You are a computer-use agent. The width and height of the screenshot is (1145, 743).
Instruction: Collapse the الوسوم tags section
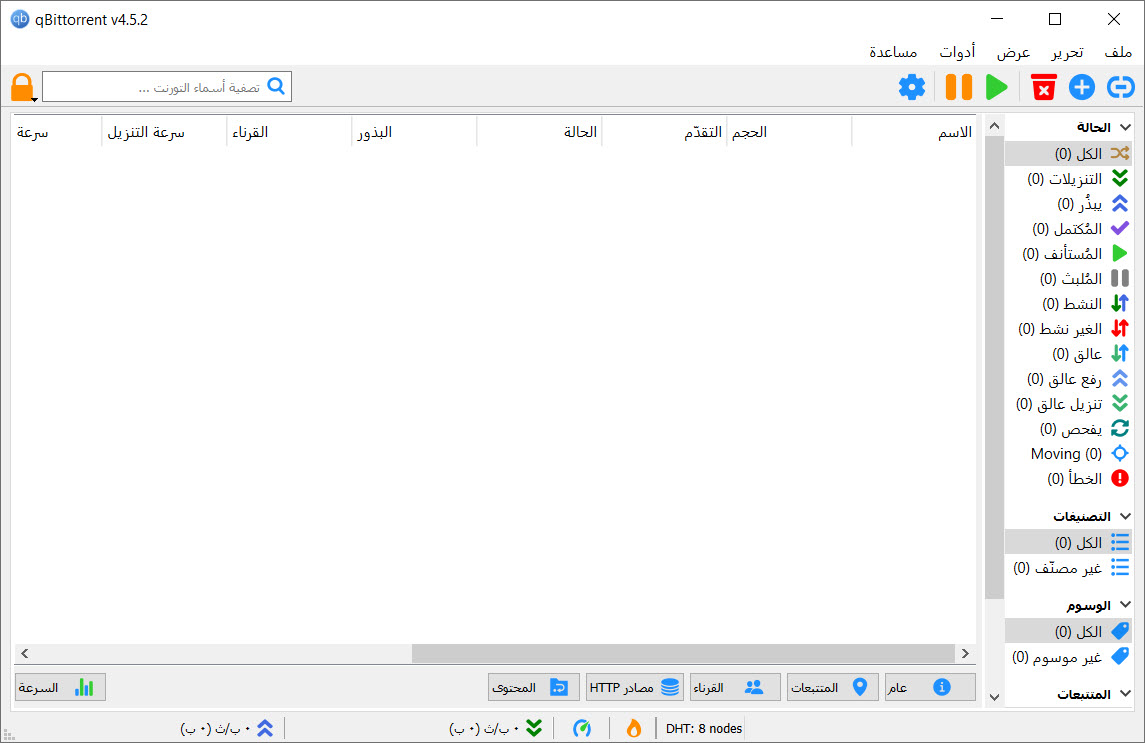coord(1126,605)
